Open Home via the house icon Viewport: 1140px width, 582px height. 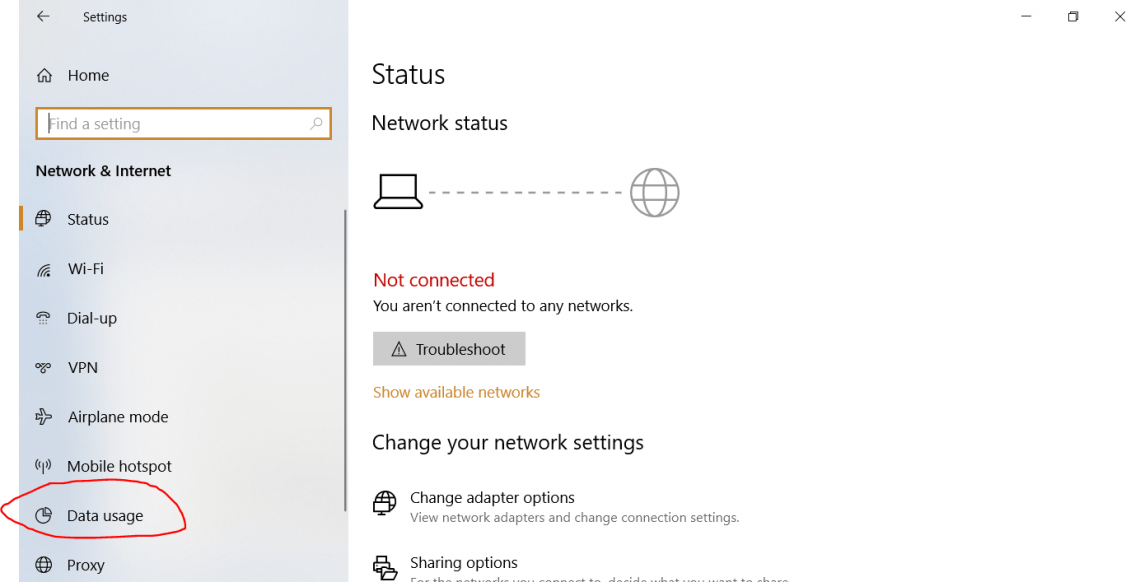click(44, 75)
